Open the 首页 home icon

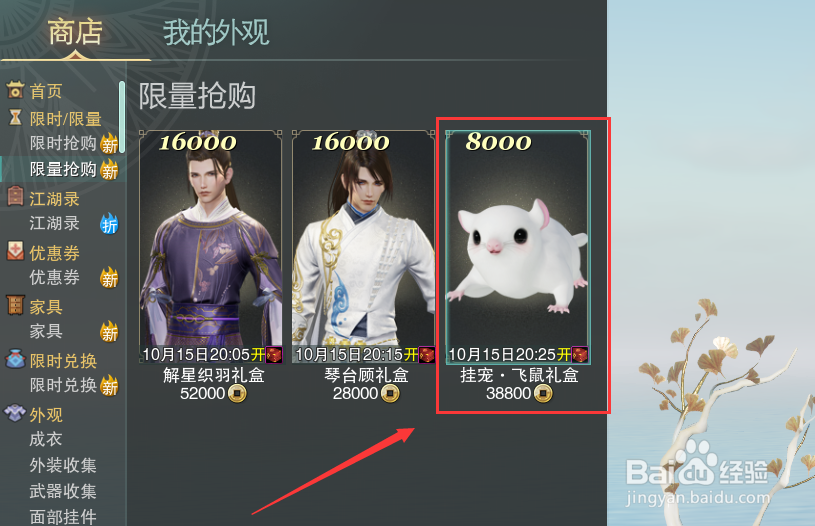15,90
